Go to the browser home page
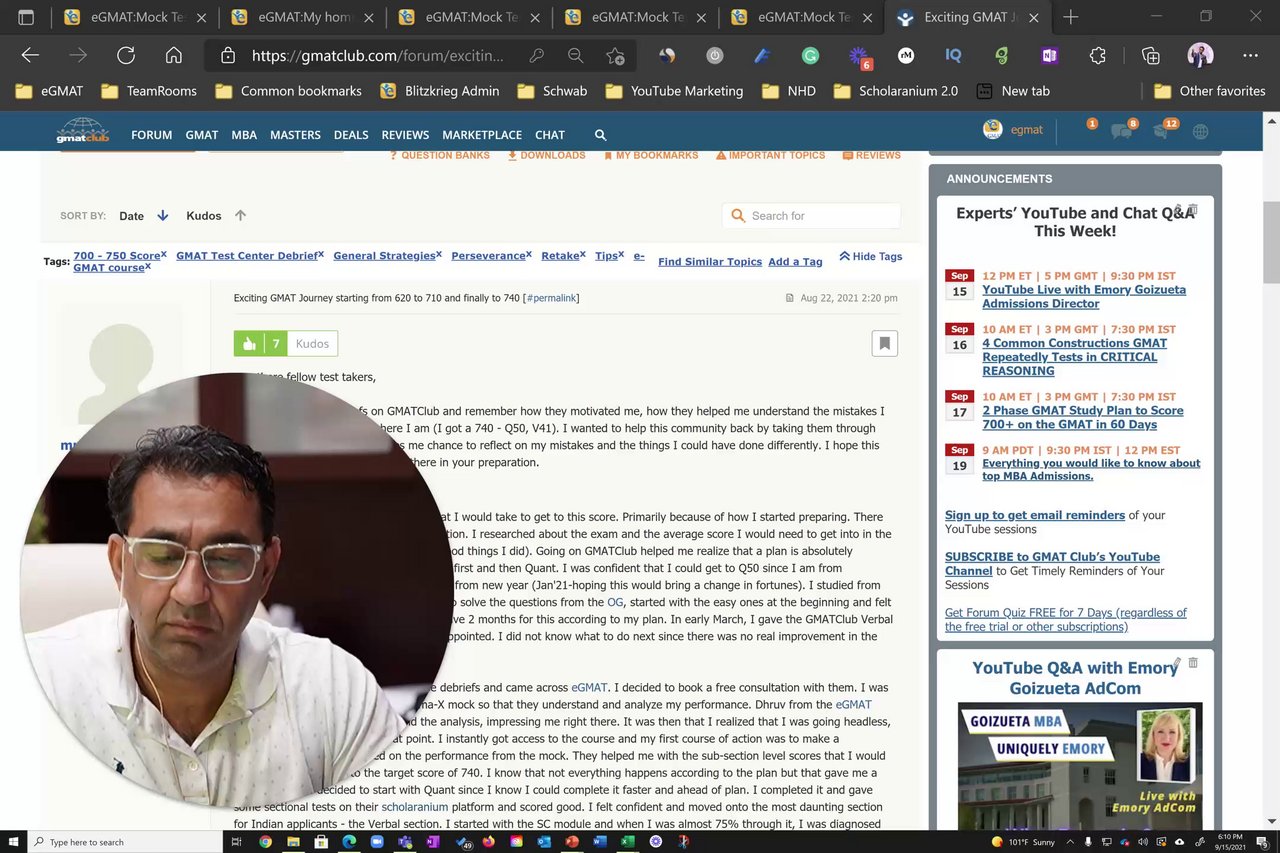 (174, 56)
